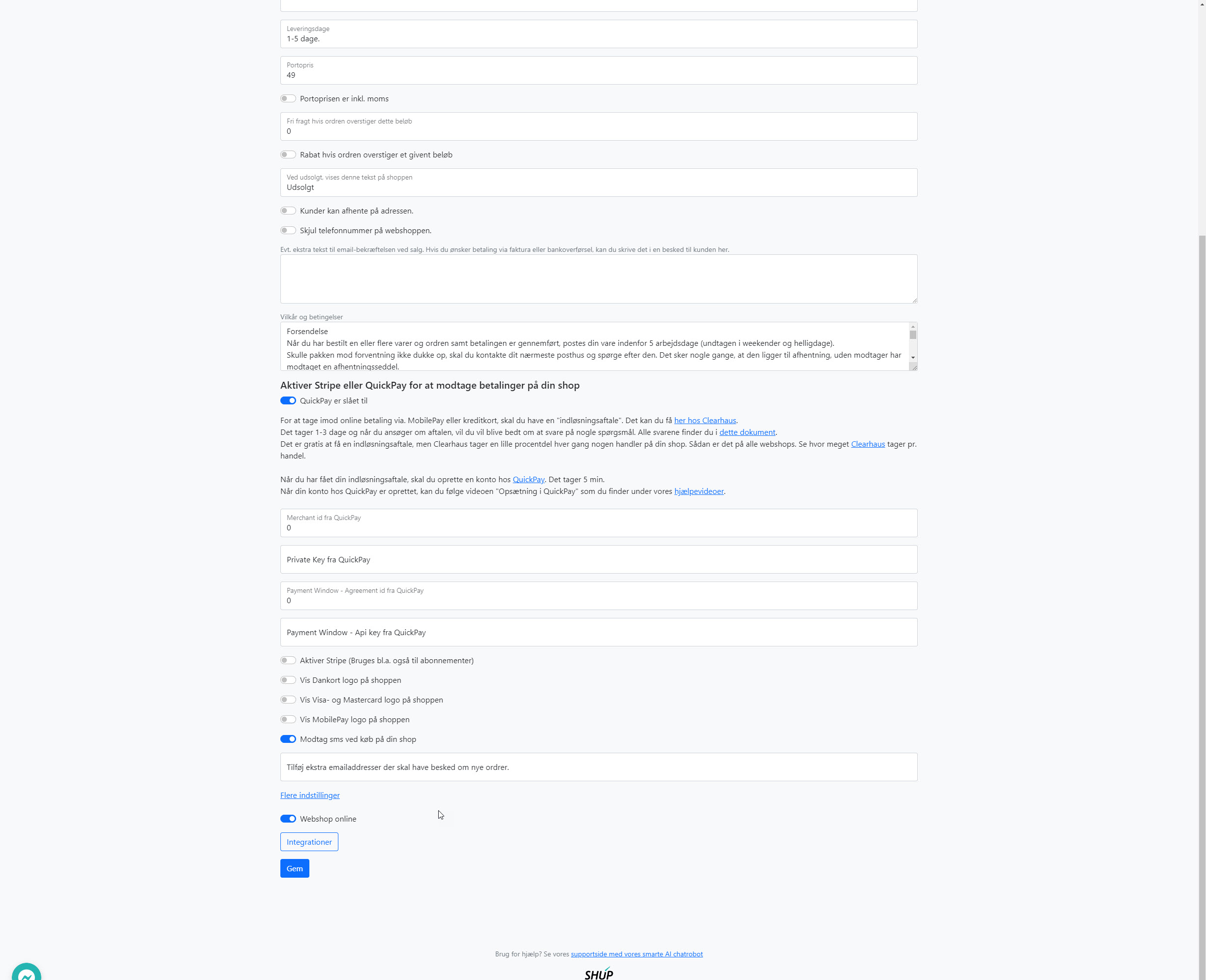Viewport: 1206px width, 980px height.
Task: Open the Integrationer button
Action: tap(309, 842)
